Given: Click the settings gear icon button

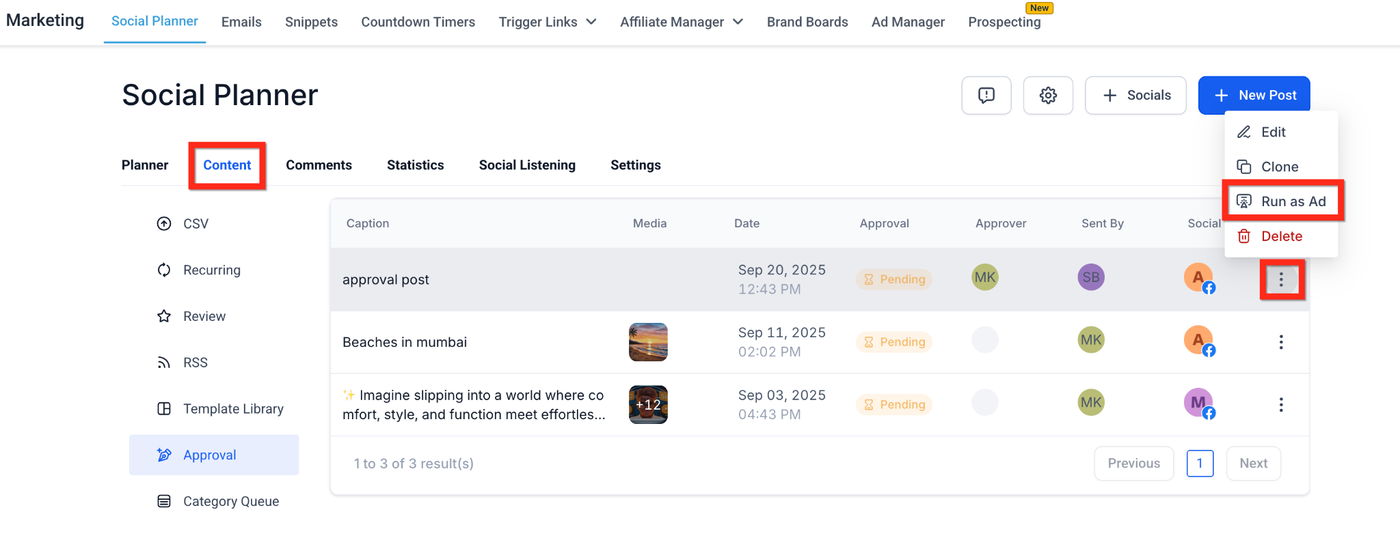Looking at the screenshot, I should click(x=1048, y=95).
